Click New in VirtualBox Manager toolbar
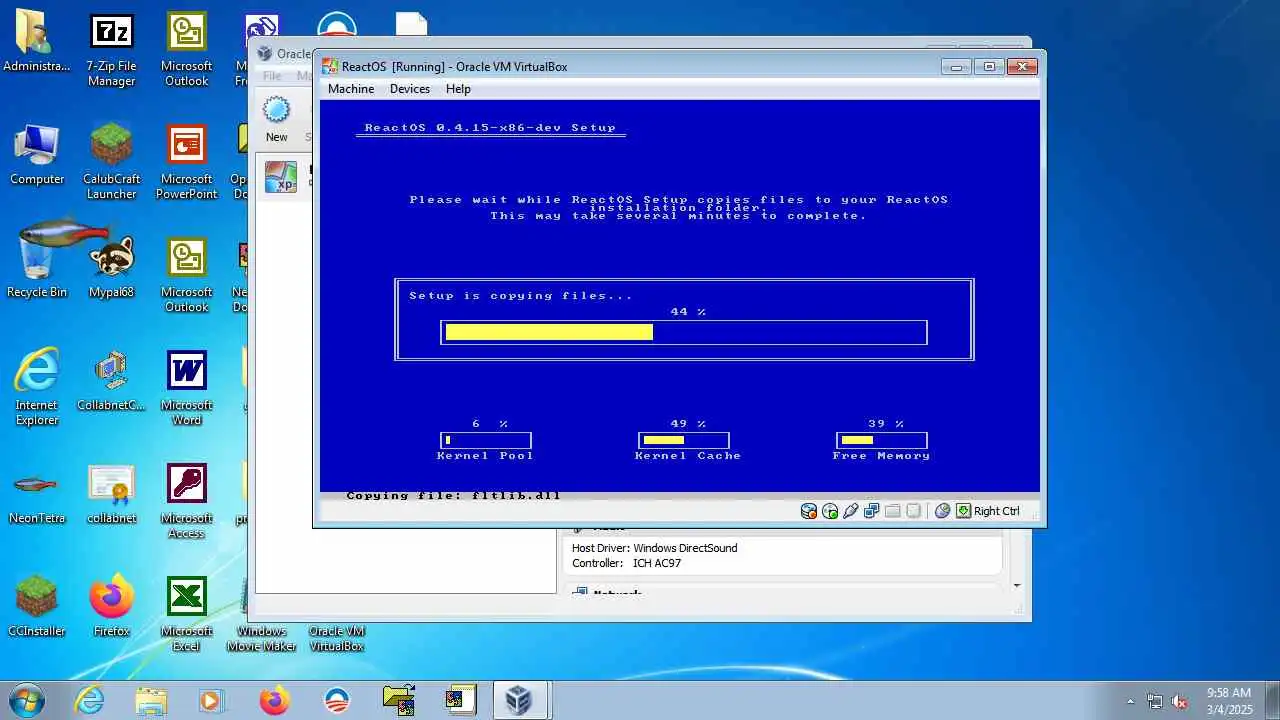The image size is (1280, 720). click(277, 118)
